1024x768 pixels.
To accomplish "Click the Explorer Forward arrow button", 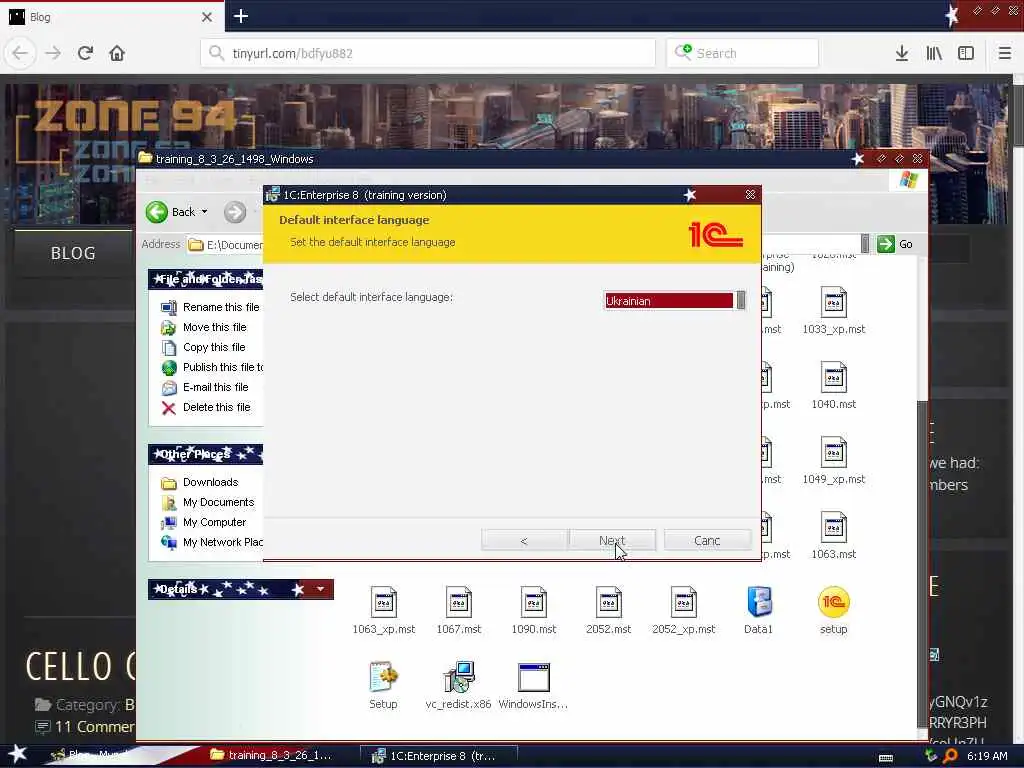I will (x=235, y=212).
